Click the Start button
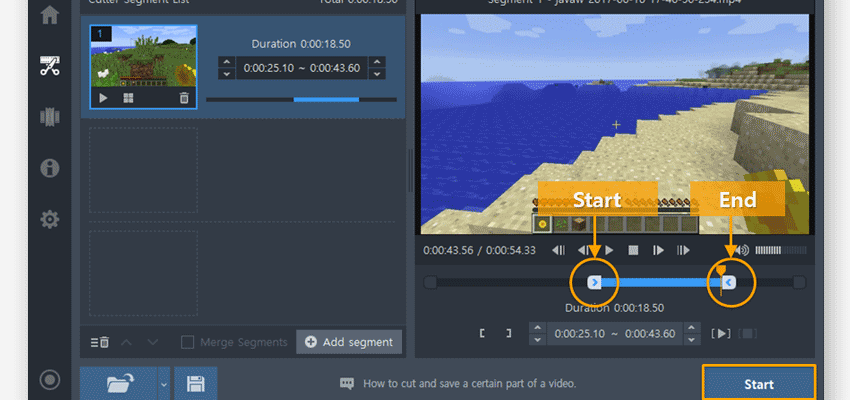This screenshot has width=850, height=400. (759, 384)
